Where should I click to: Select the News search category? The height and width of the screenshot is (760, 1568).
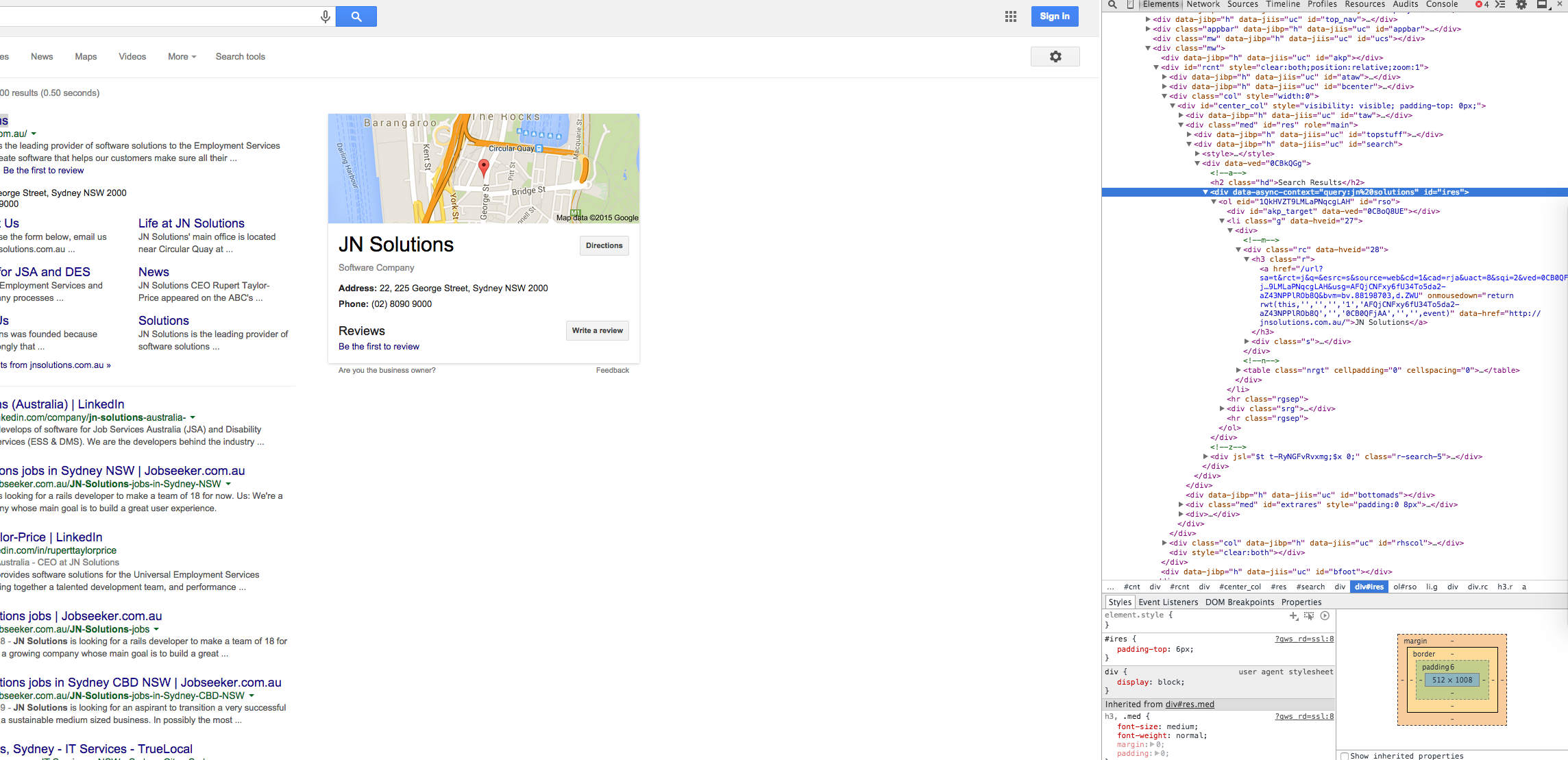42,57
